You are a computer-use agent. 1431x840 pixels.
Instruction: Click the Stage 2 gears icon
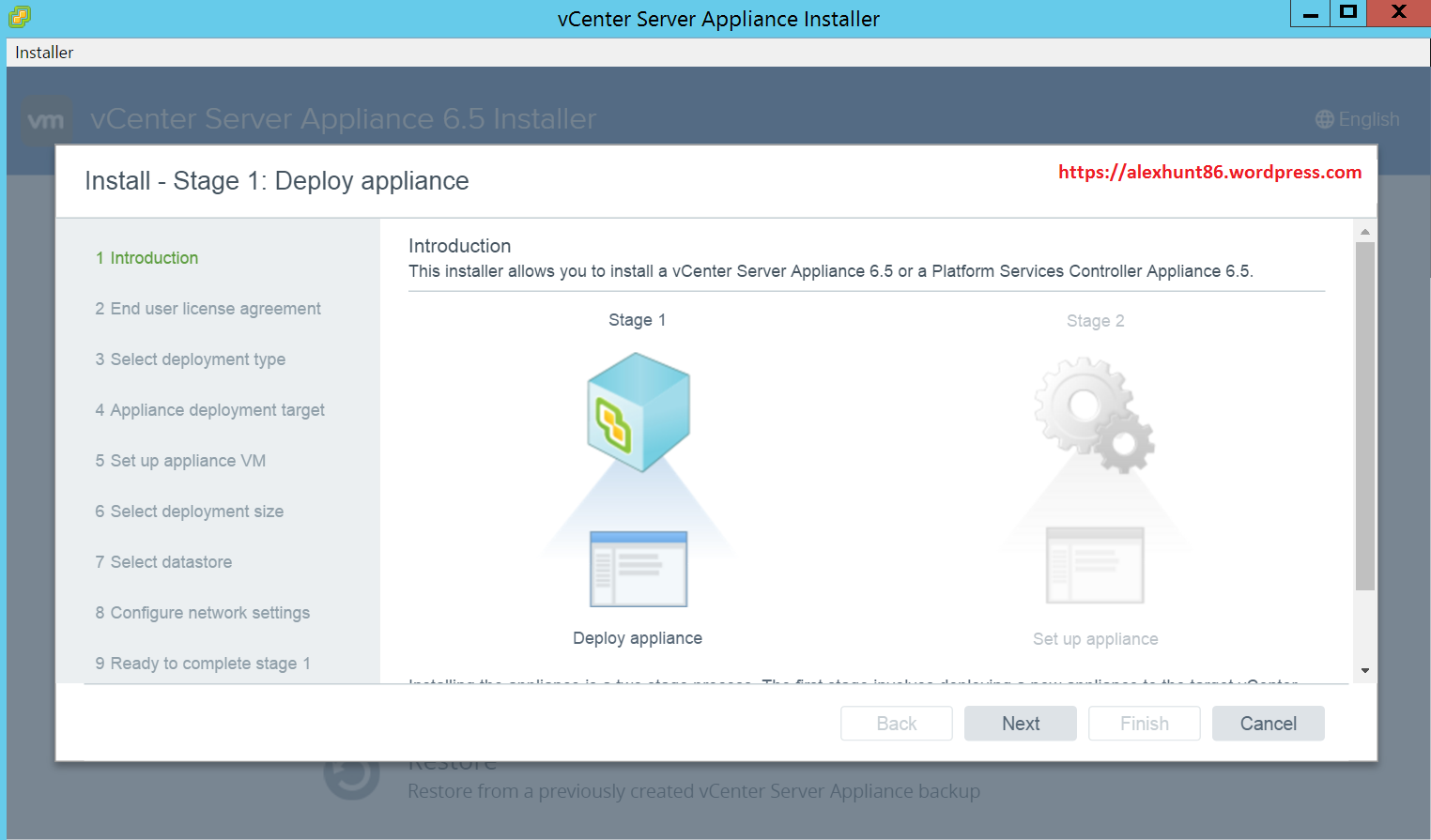[1094, 414]
